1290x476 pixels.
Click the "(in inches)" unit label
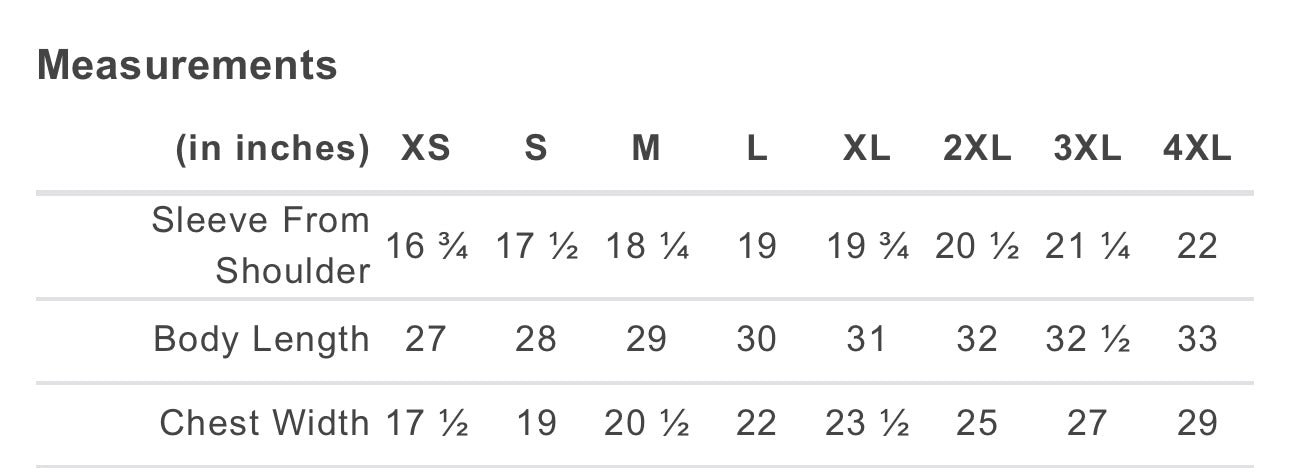click(x=273, y=149)
